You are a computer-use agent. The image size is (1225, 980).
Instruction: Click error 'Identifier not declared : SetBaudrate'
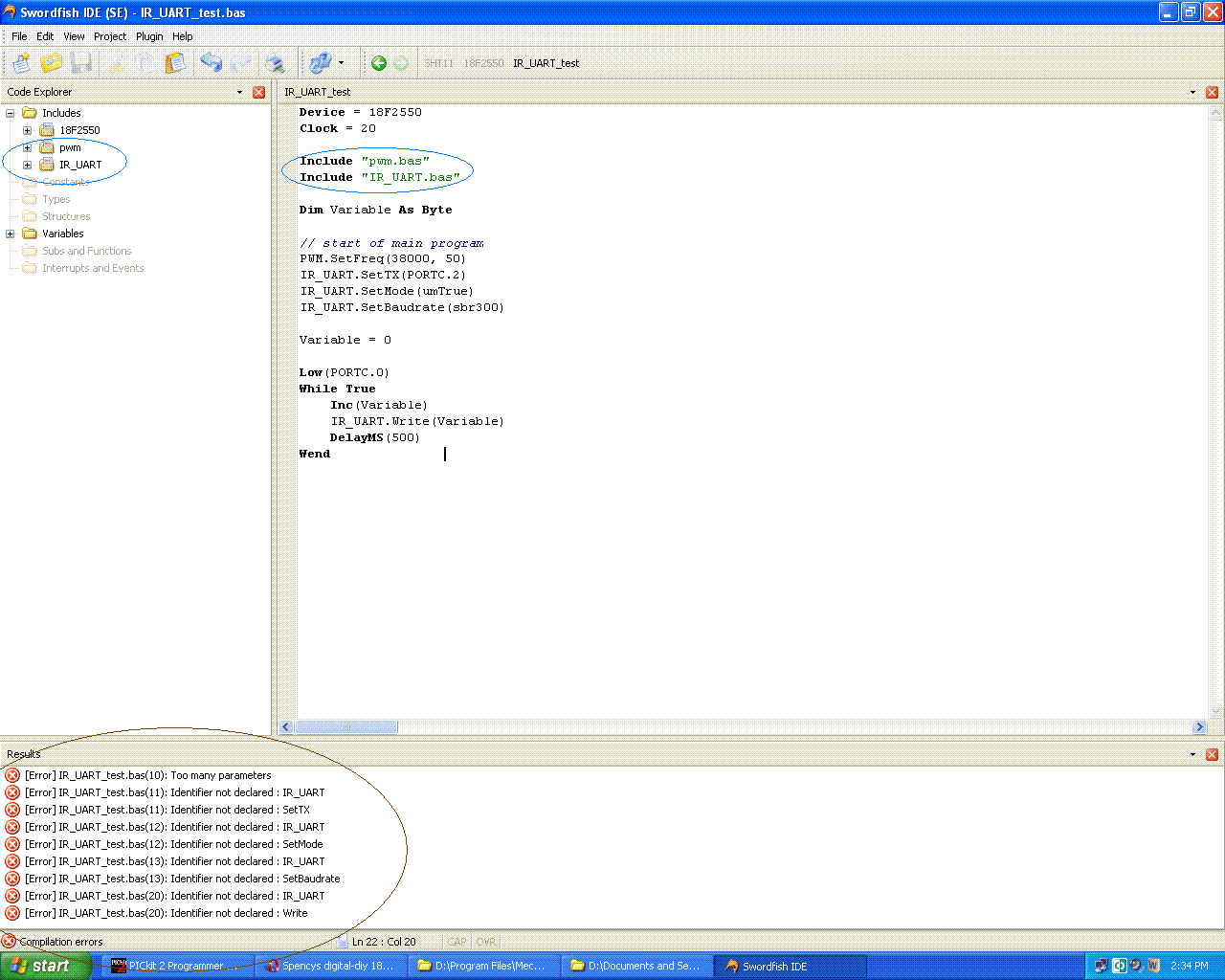pos(183,879)
